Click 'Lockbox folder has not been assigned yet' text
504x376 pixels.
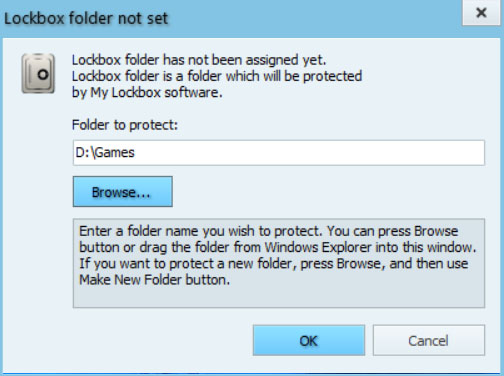199,60
